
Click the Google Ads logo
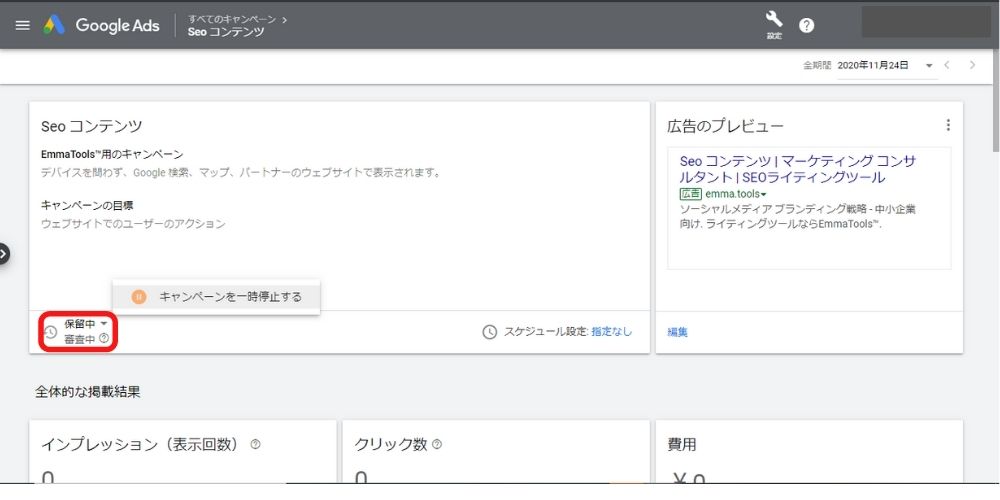coord(102,26)
